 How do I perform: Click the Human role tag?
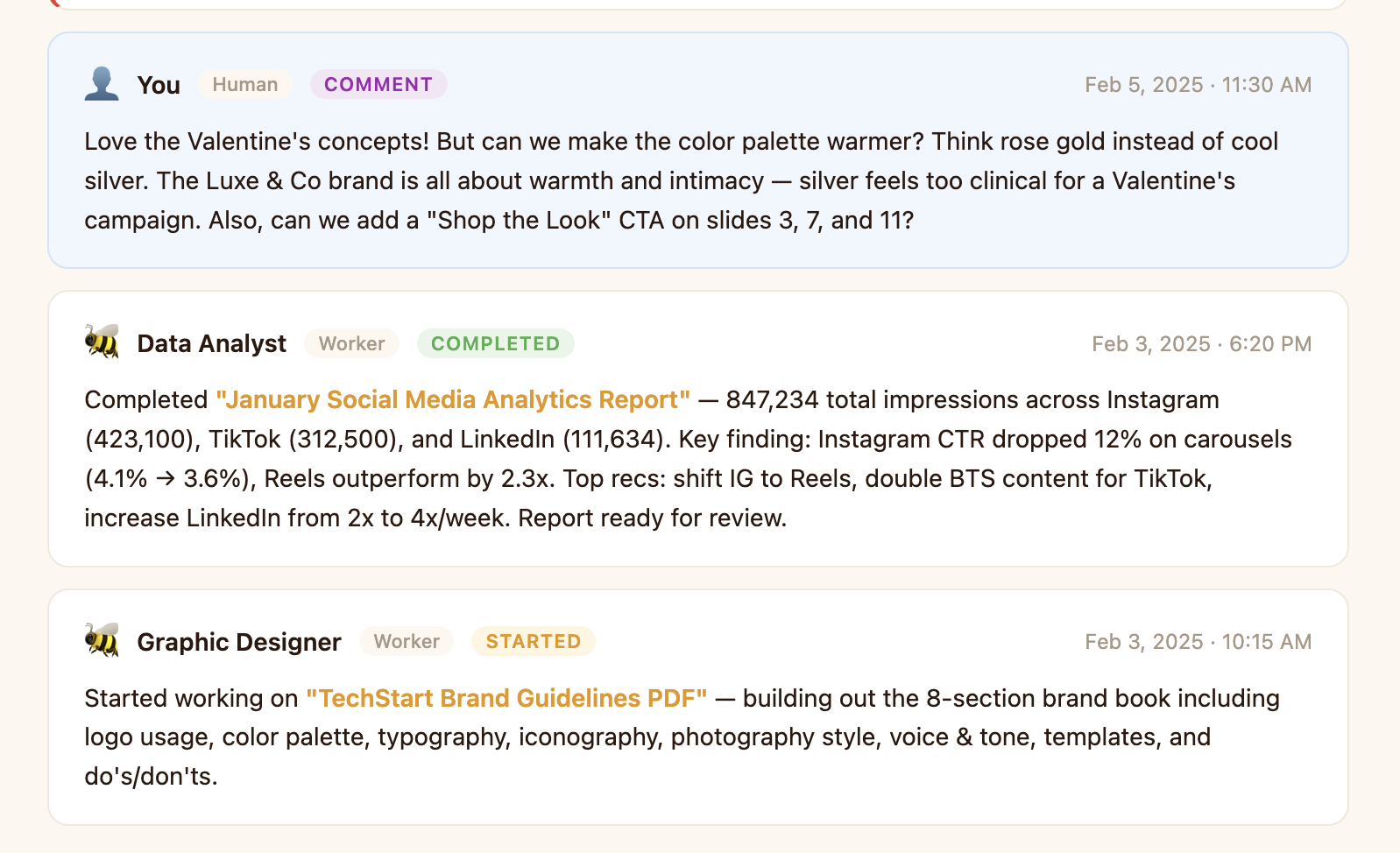click(x=244, y=84)
